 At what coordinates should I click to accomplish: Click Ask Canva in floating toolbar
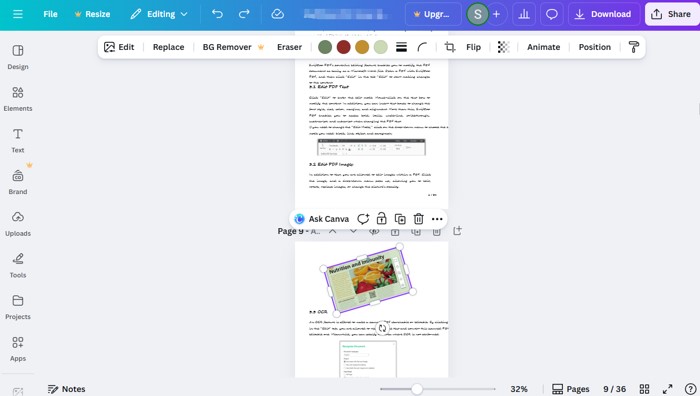click(322, 219)
